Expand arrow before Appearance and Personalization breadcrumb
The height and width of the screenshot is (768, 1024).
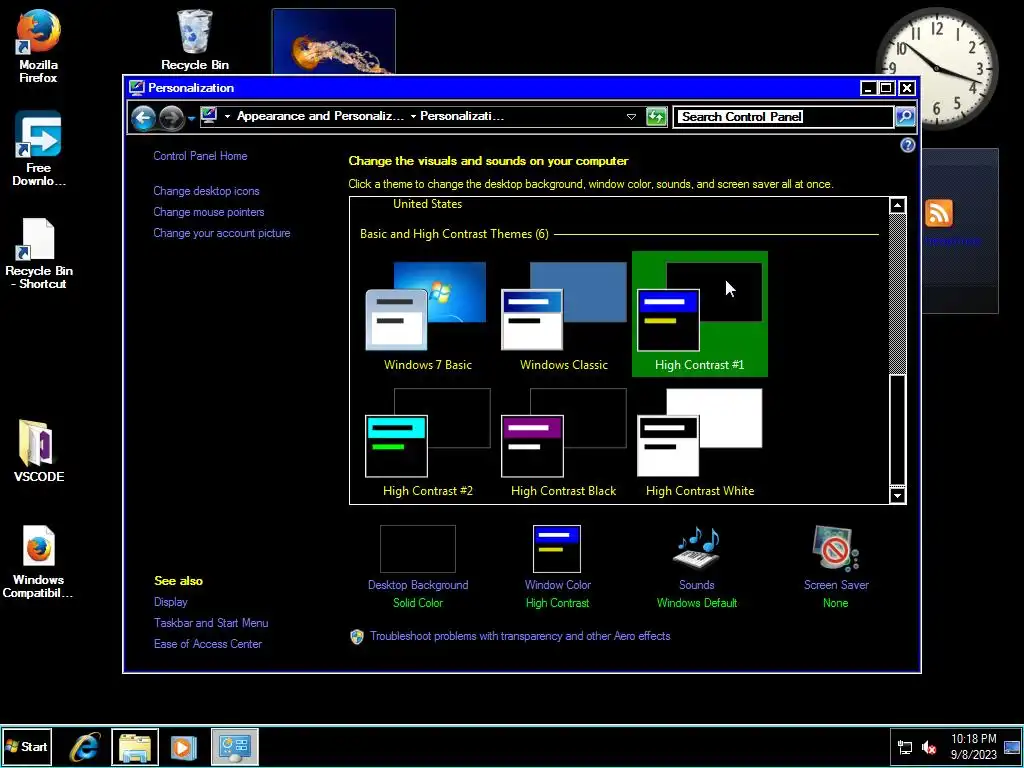click(x=227, y=116)
